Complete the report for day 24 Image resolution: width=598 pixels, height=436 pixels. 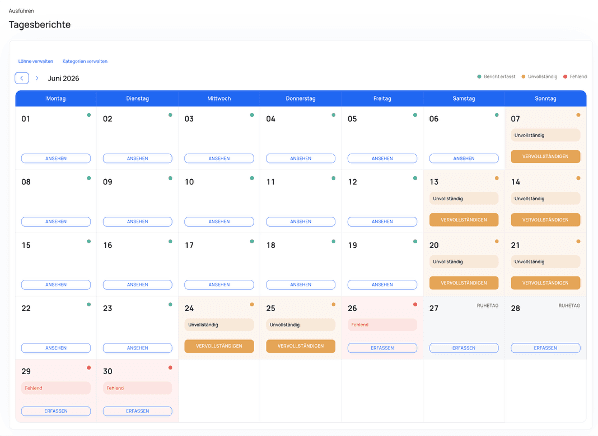point(219,346)
